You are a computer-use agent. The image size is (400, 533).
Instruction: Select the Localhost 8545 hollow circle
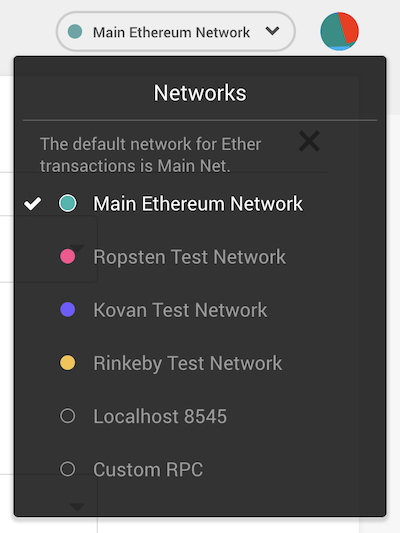click(68, 416)
